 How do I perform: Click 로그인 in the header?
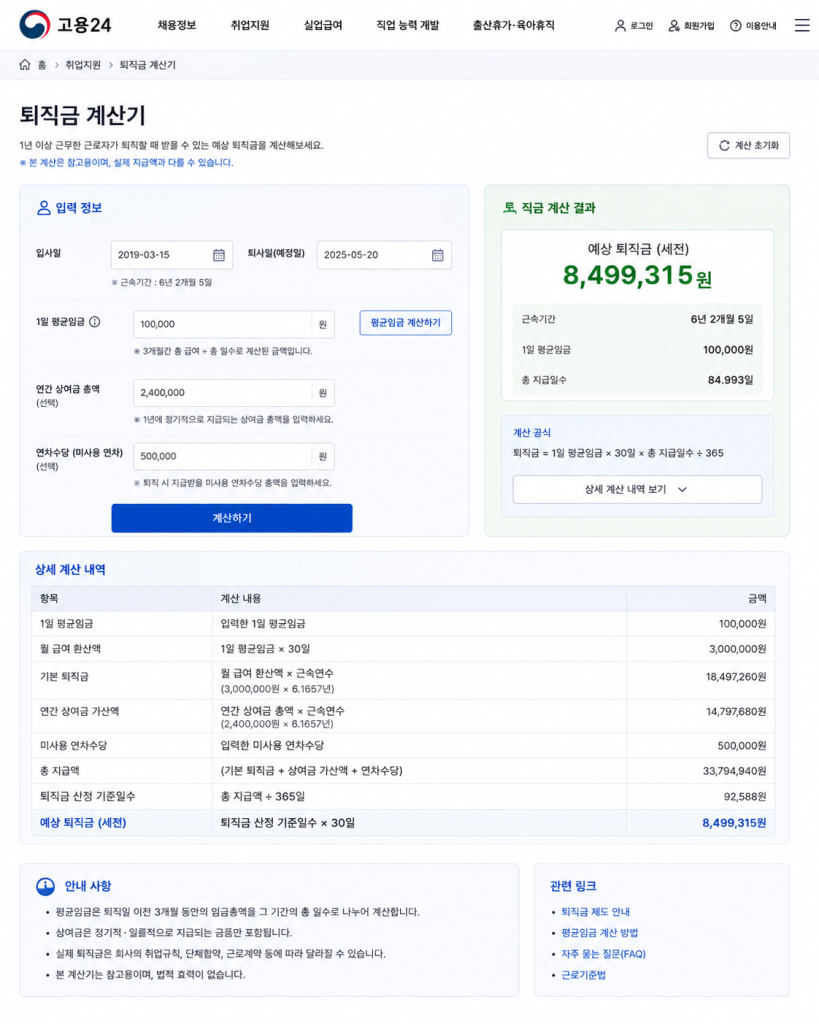634,25
